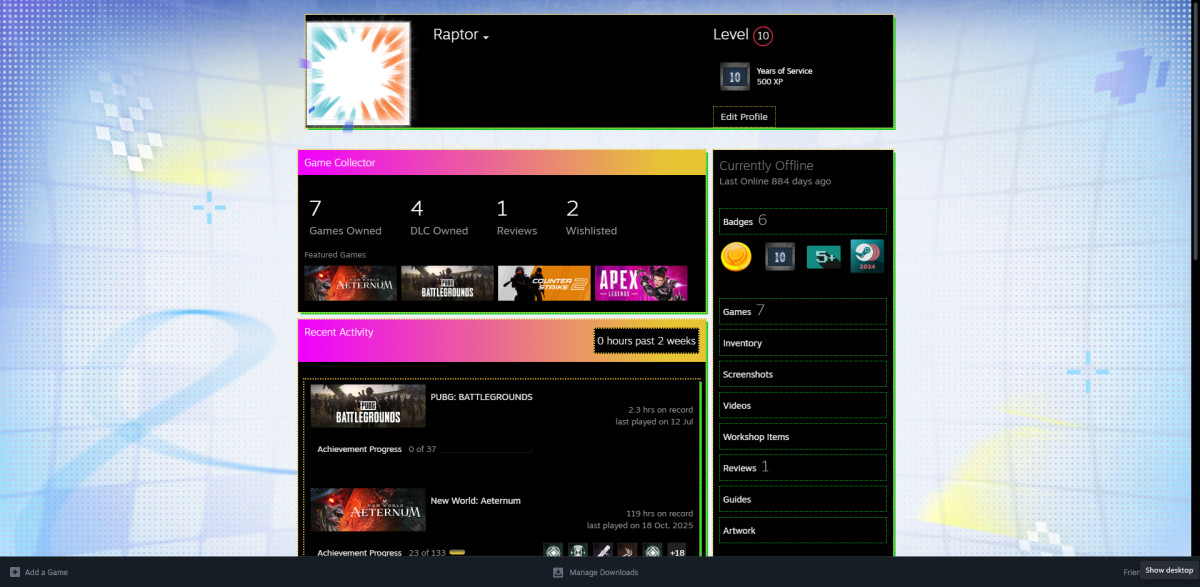Open the Workshop Items sidebar link
1200x587 pixels.
pos(803,436)
